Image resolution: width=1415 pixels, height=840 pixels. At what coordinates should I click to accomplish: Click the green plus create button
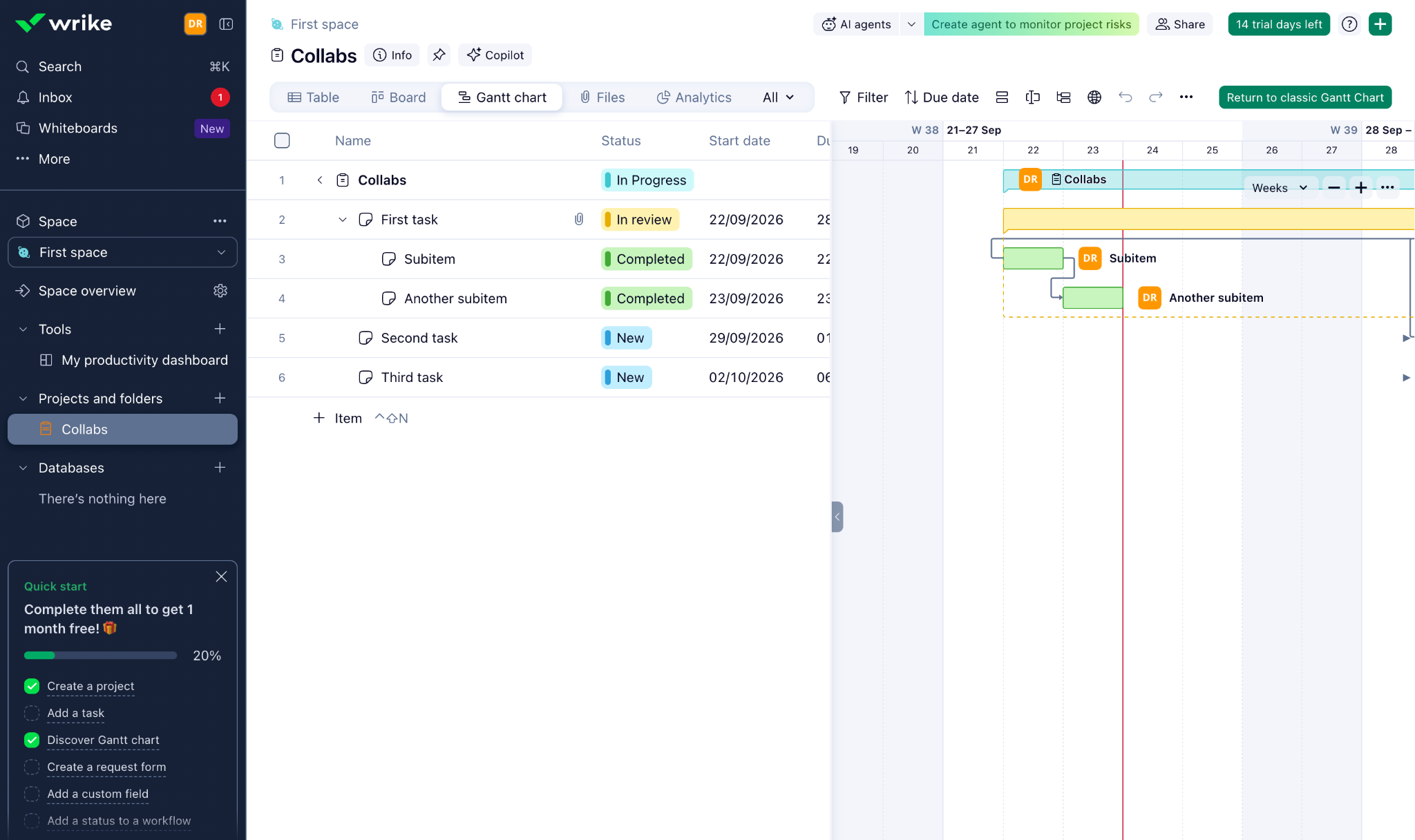click(x=1380, y=24)
